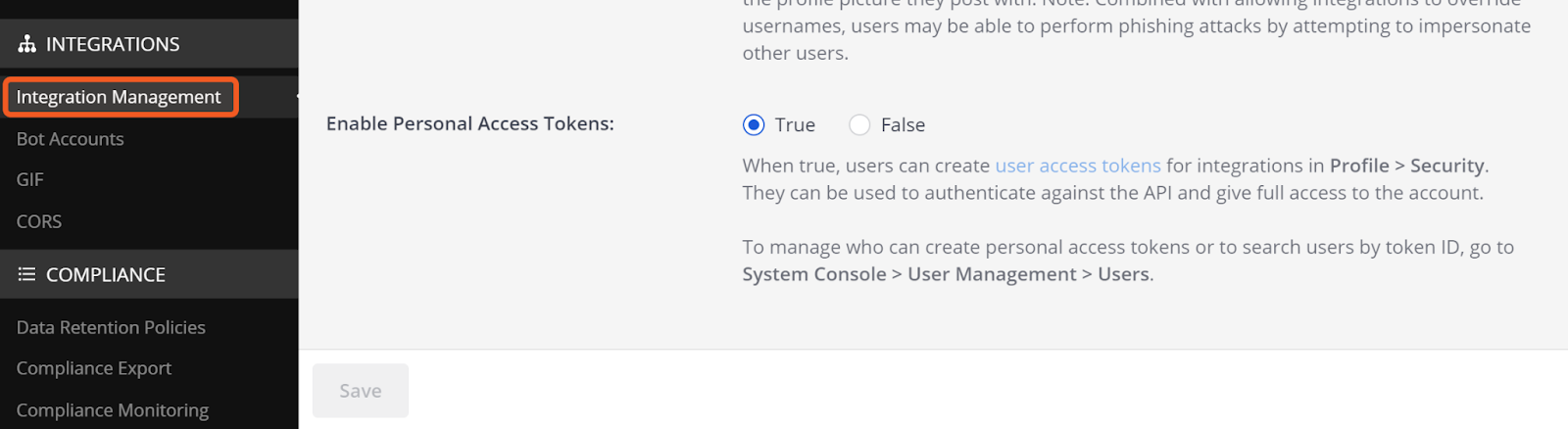Open Integration Management in the sidebar

119,97
